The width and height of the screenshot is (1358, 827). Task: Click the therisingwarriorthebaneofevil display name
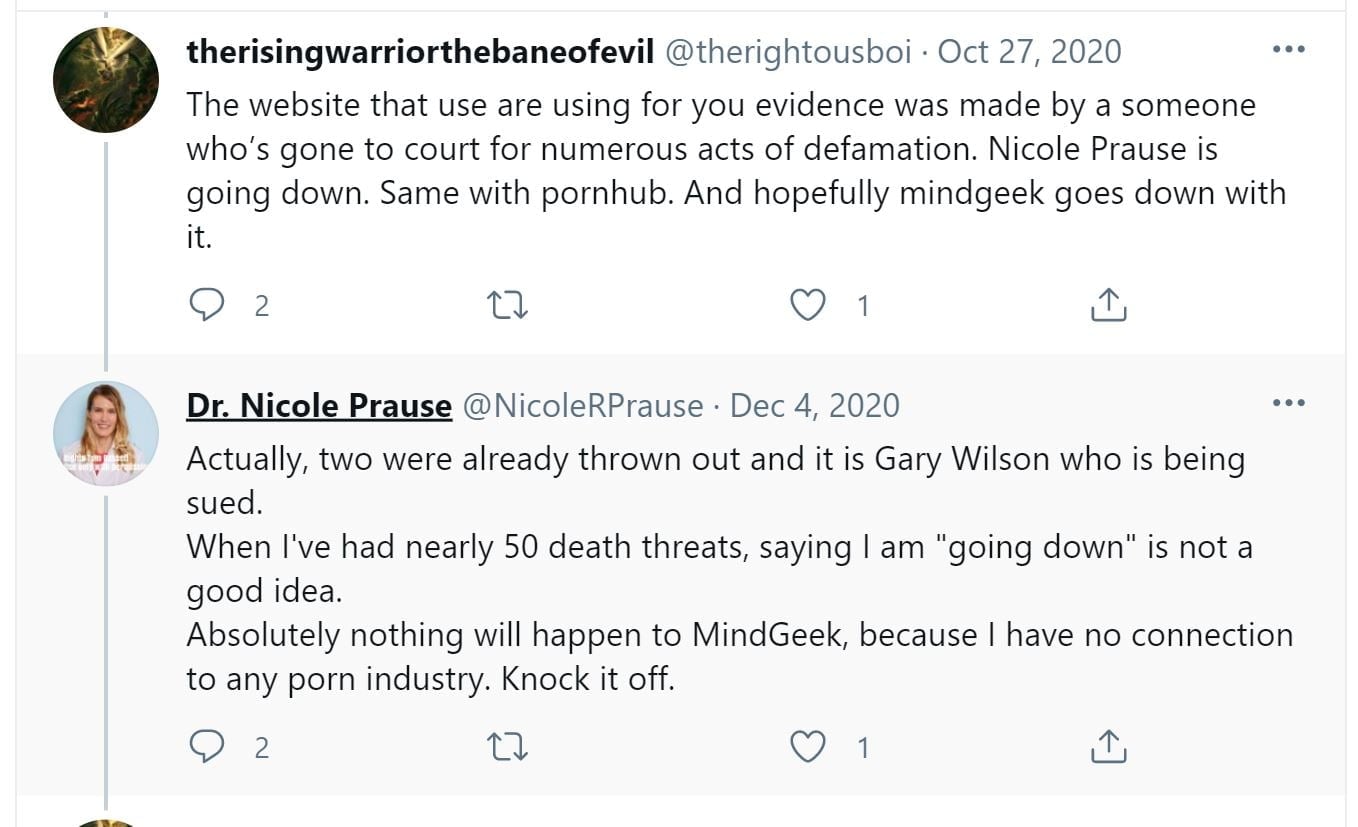click(419, 52)
